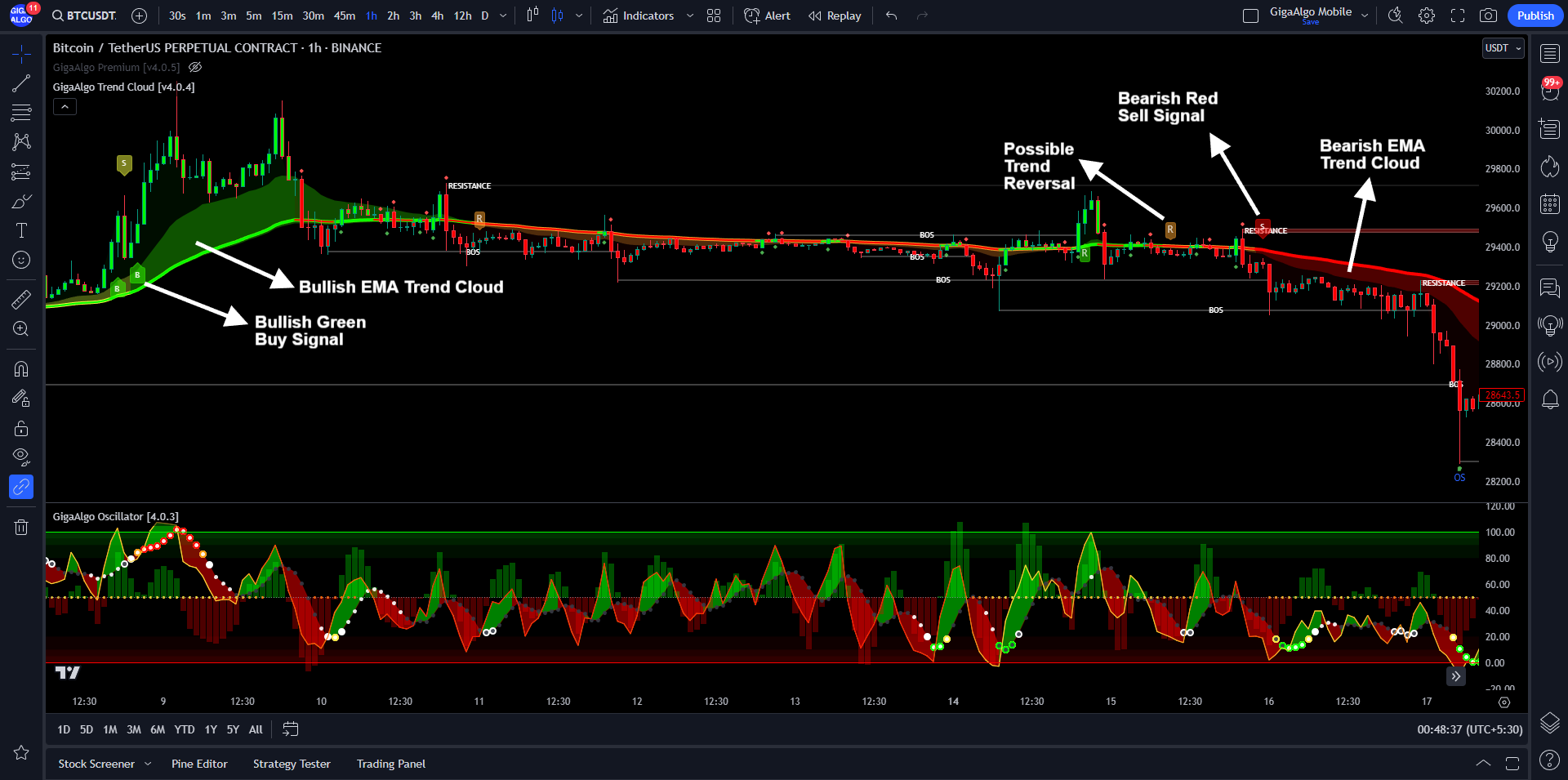
Task: Toggle magnet mode for drawings
Action: pos(21,369)
